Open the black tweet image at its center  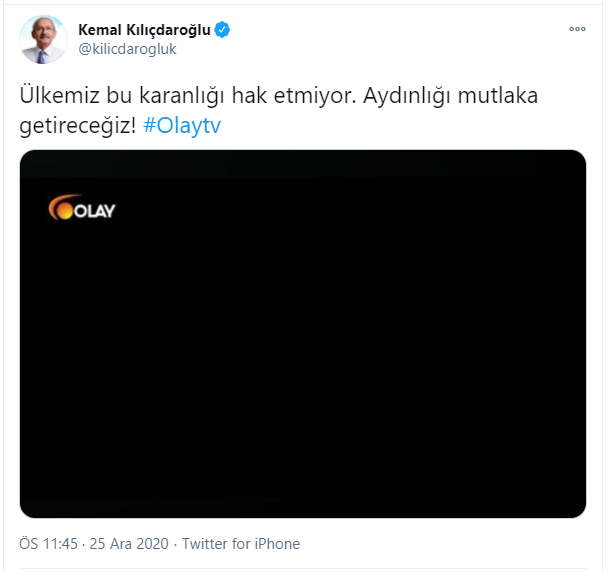(x=303, y=334)
